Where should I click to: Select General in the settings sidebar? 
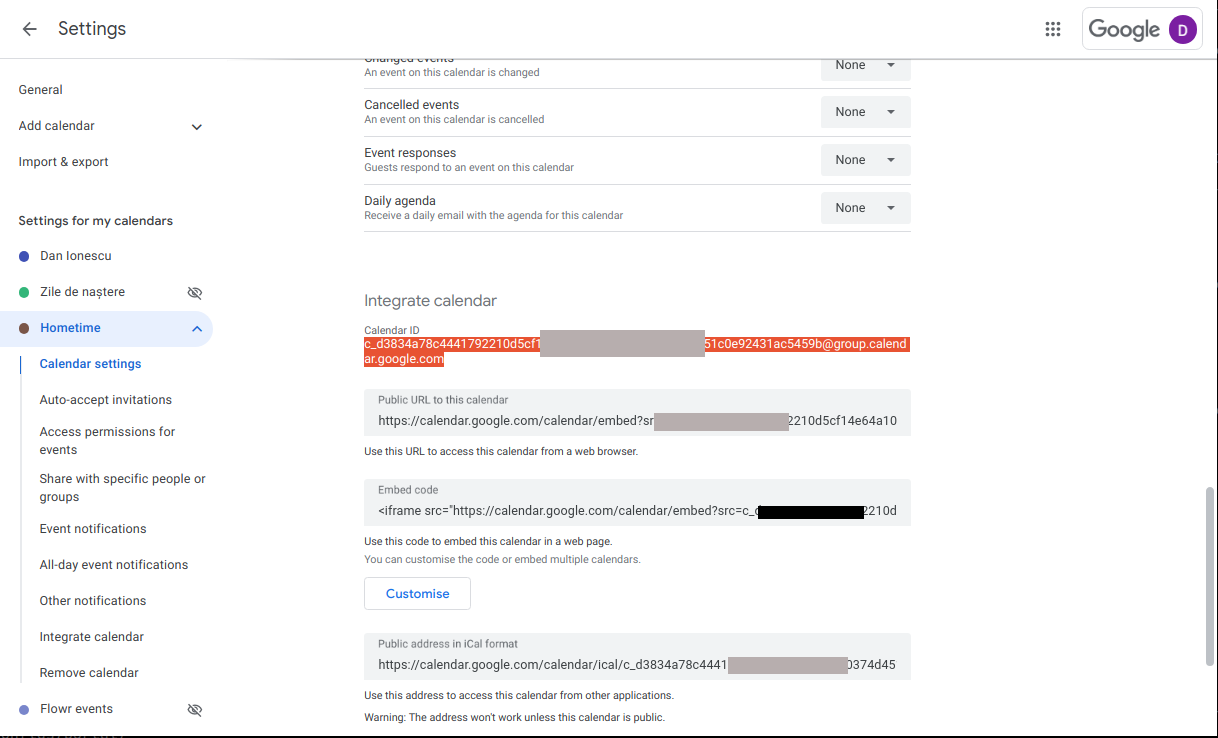click(40, 89)
